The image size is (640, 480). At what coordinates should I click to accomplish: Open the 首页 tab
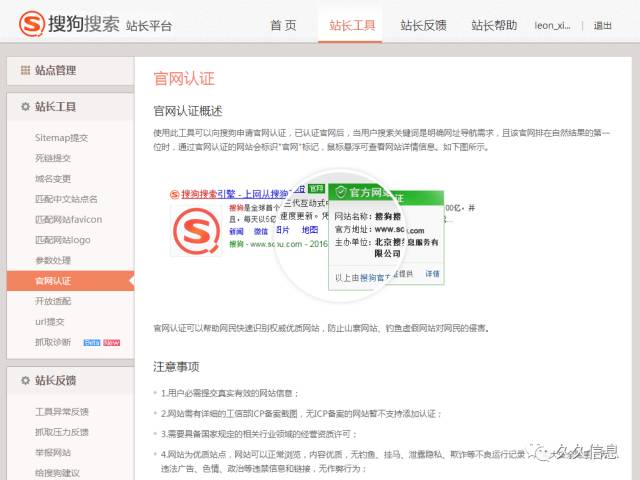point(283,26)
